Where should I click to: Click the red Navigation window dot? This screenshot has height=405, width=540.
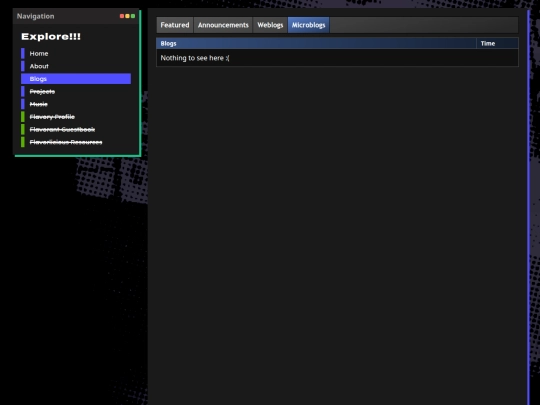[122, 16]
